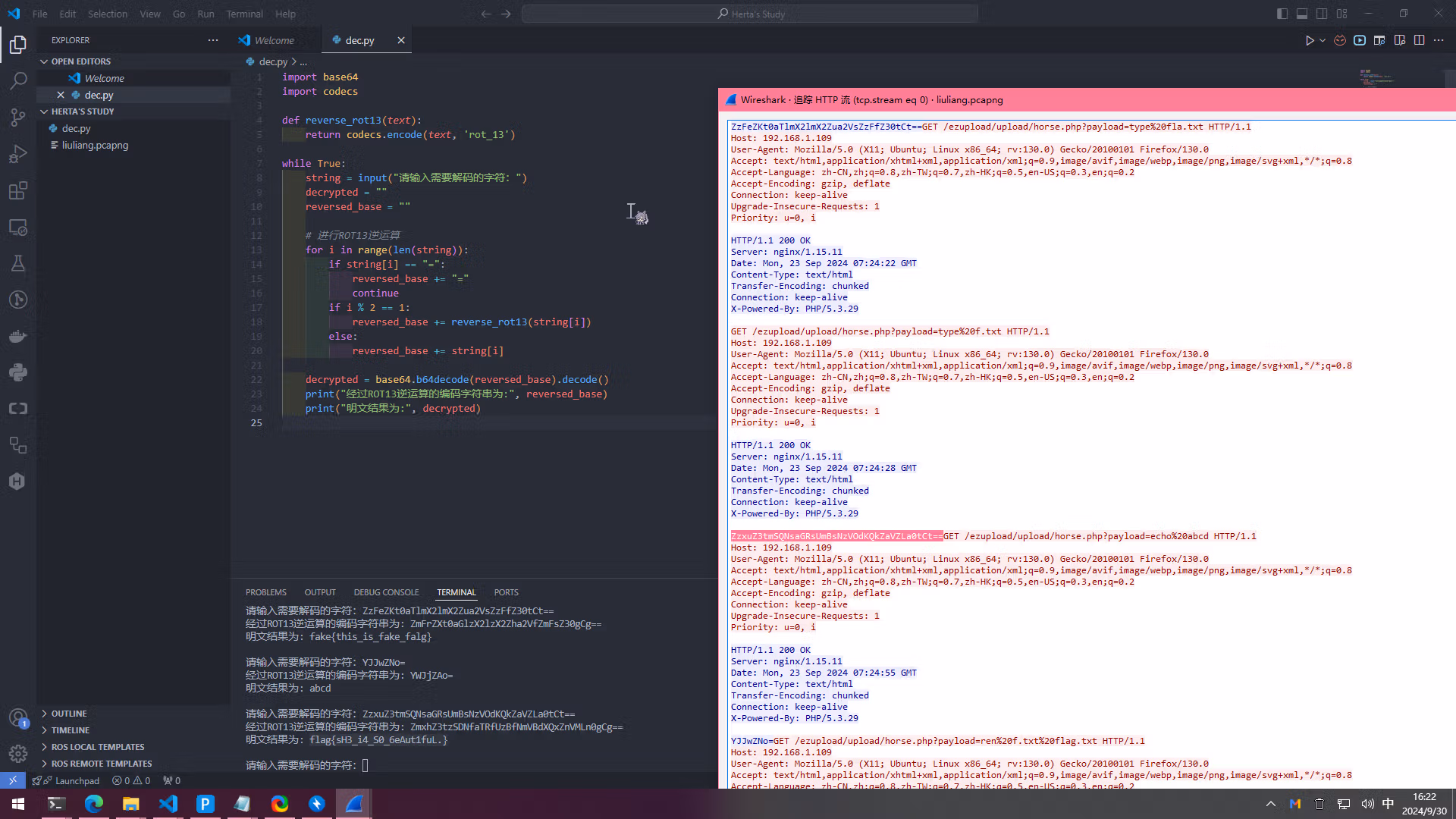Switch to the Ports panel tab
Image resolution: width=1456 pixels, height=819 pixels.
[507, 592]
